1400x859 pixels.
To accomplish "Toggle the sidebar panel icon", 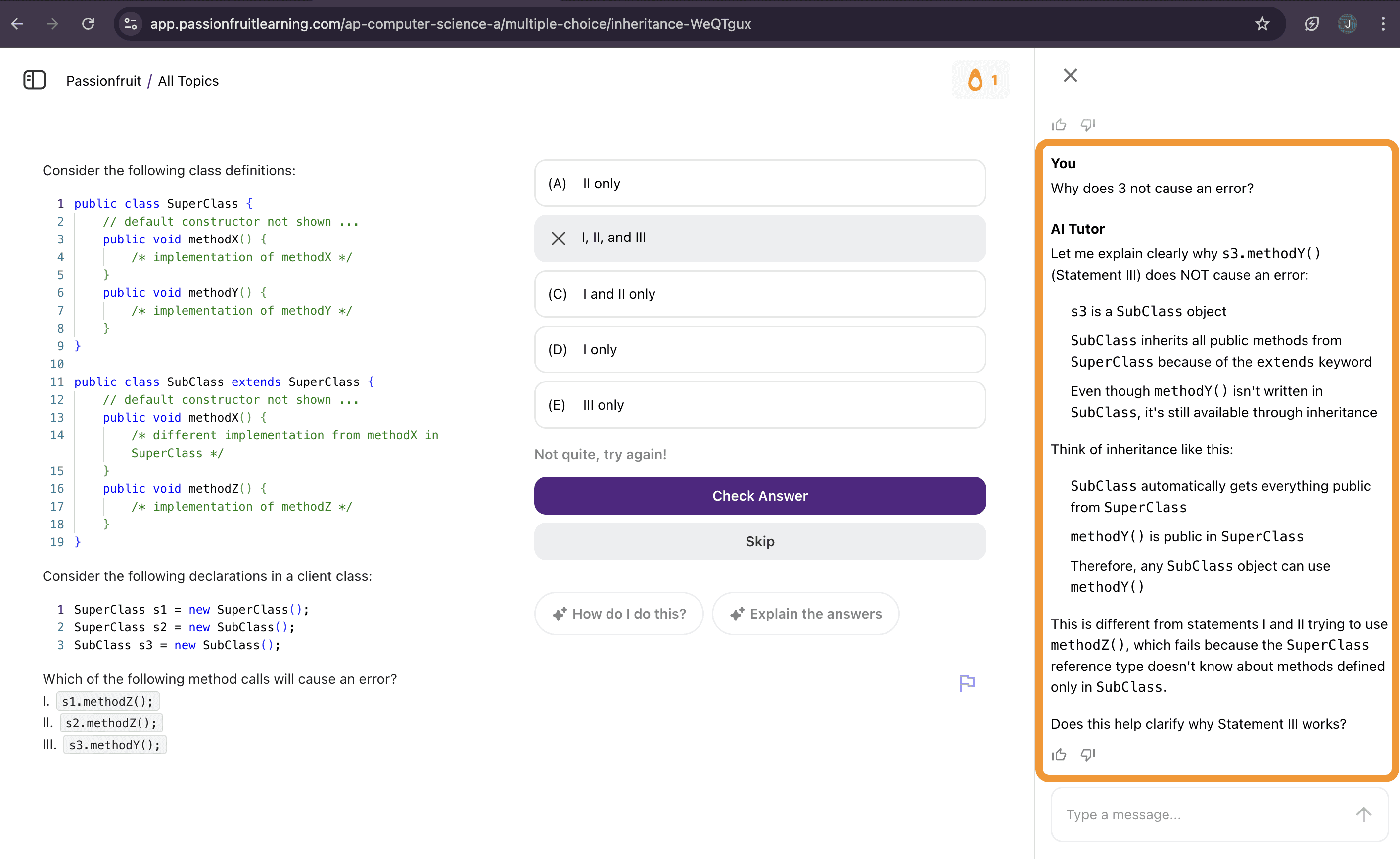I will point(34,80).
